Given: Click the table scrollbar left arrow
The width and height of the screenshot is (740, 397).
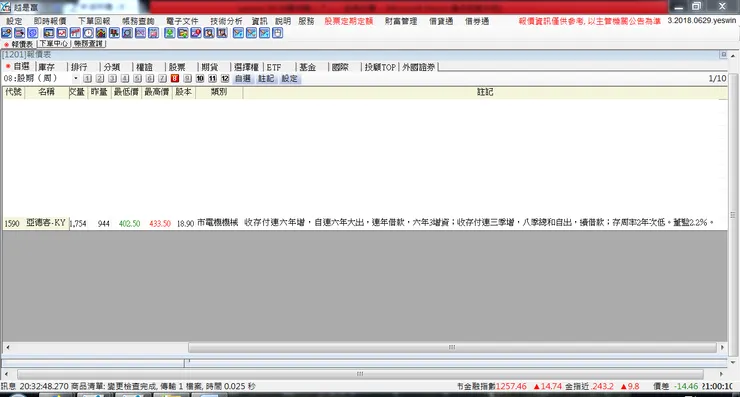Looking at the screenshot, I should (x=7, y=347).
